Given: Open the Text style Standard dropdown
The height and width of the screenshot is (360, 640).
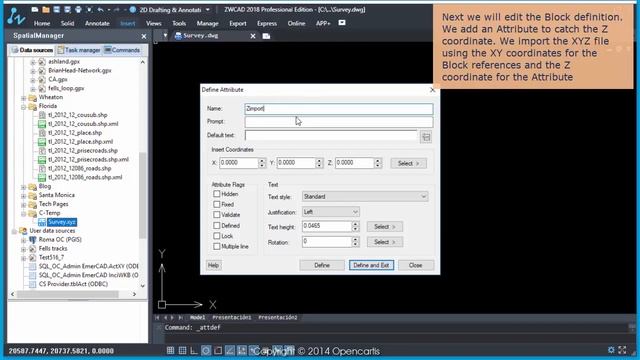Looking at the screenshot, I should 365,196.
